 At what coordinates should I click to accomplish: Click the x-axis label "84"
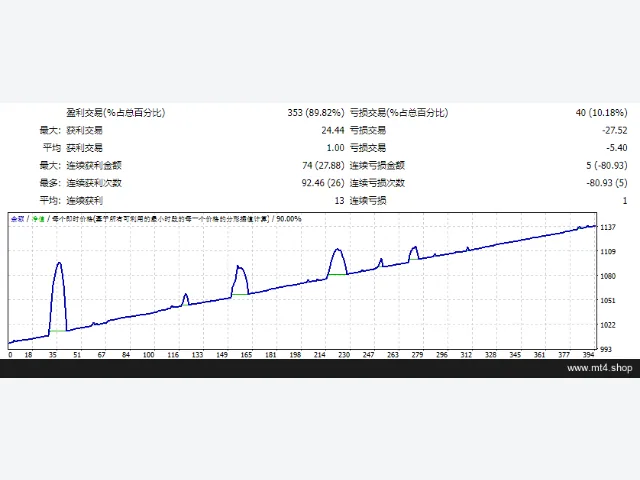click(126, 355)
